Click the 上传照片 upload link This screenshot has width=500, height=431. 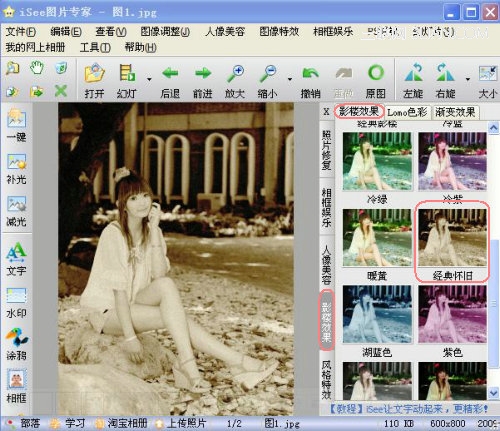click(x=186, y=423)
